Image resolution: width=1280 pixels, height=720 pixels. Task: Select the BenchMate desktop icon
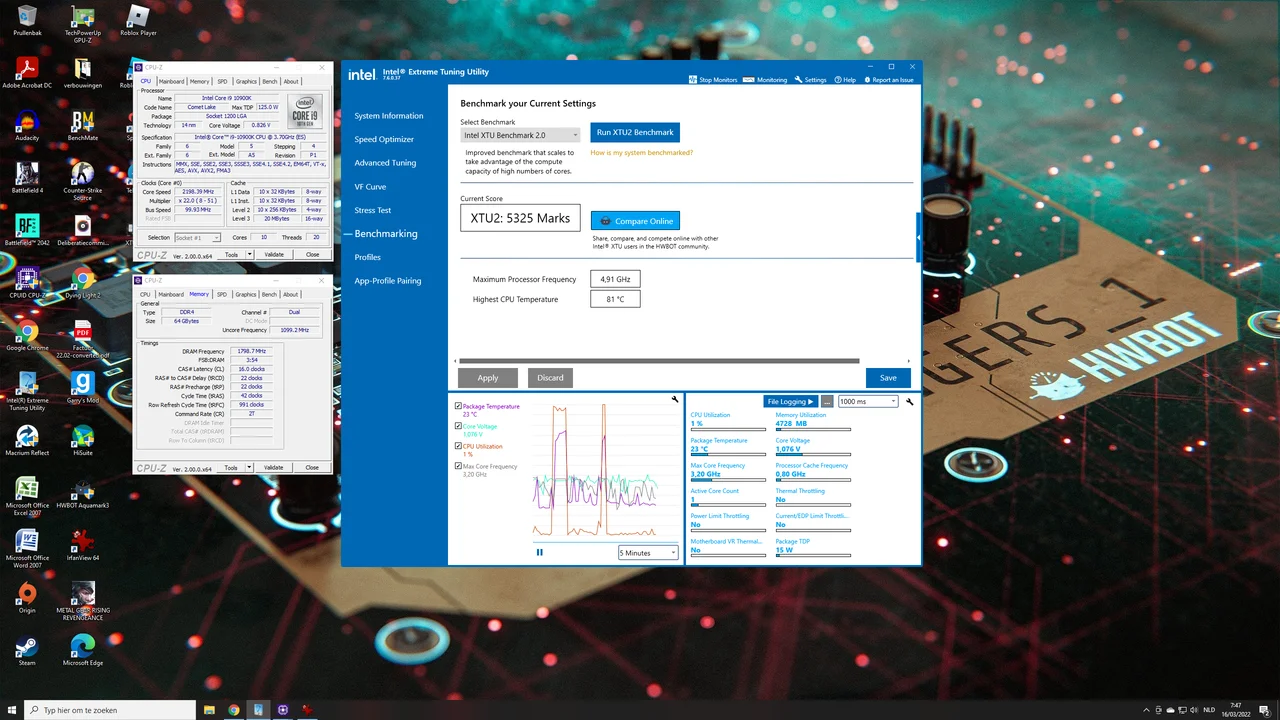(83, 127)
